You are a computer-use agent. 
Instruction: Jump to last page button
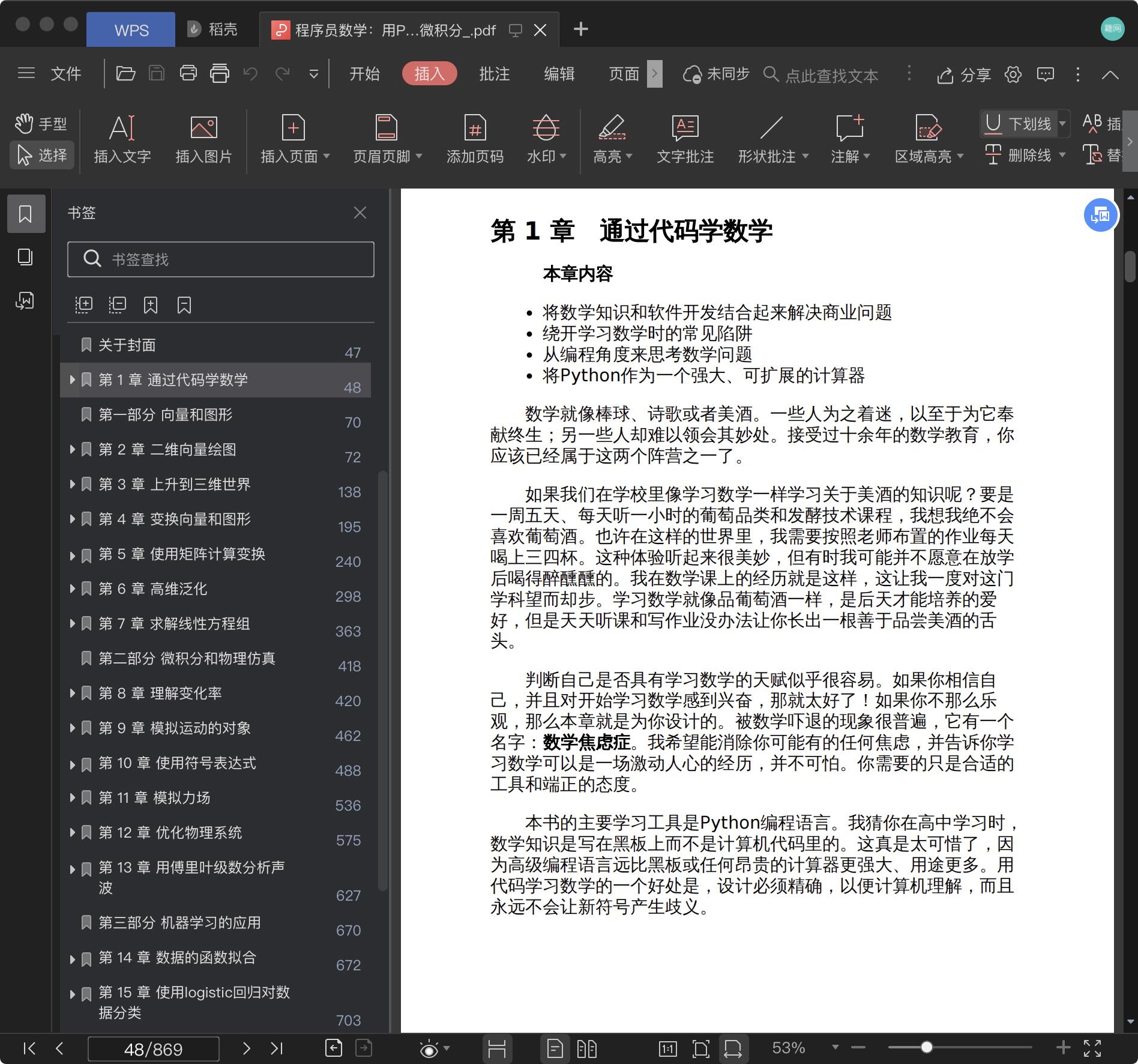tap(276, 1048)
